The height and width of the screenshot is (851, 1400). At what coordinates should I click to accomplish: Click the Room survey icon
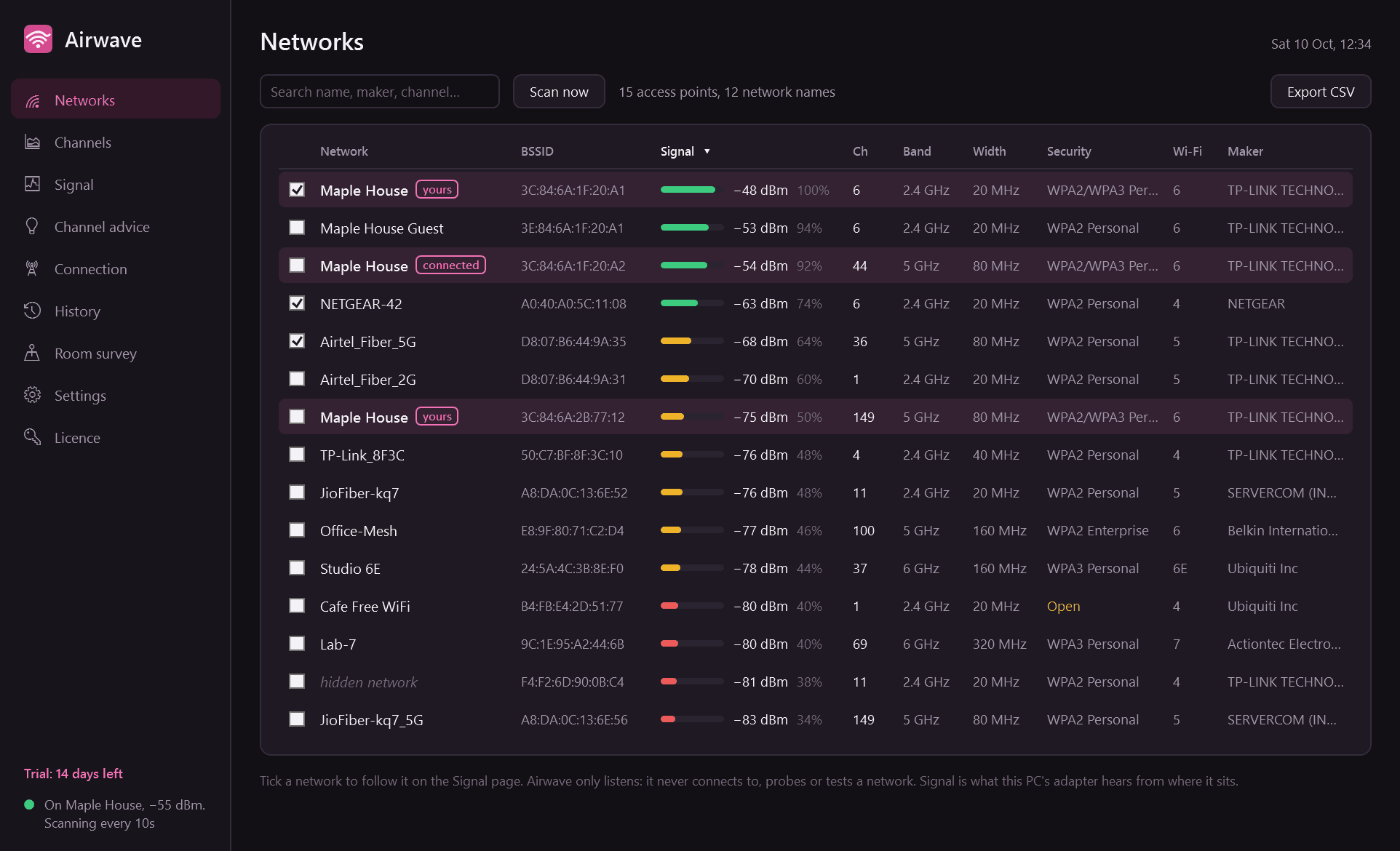pos(33,353)
